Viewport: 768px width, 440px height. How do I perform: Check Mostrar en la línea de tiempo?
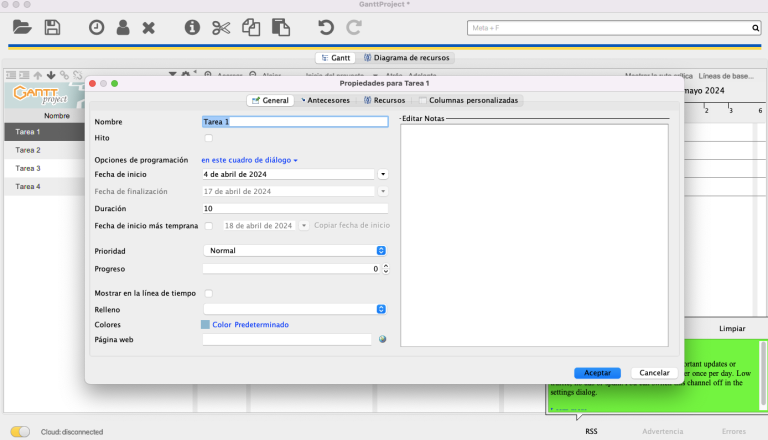[208, 293]
